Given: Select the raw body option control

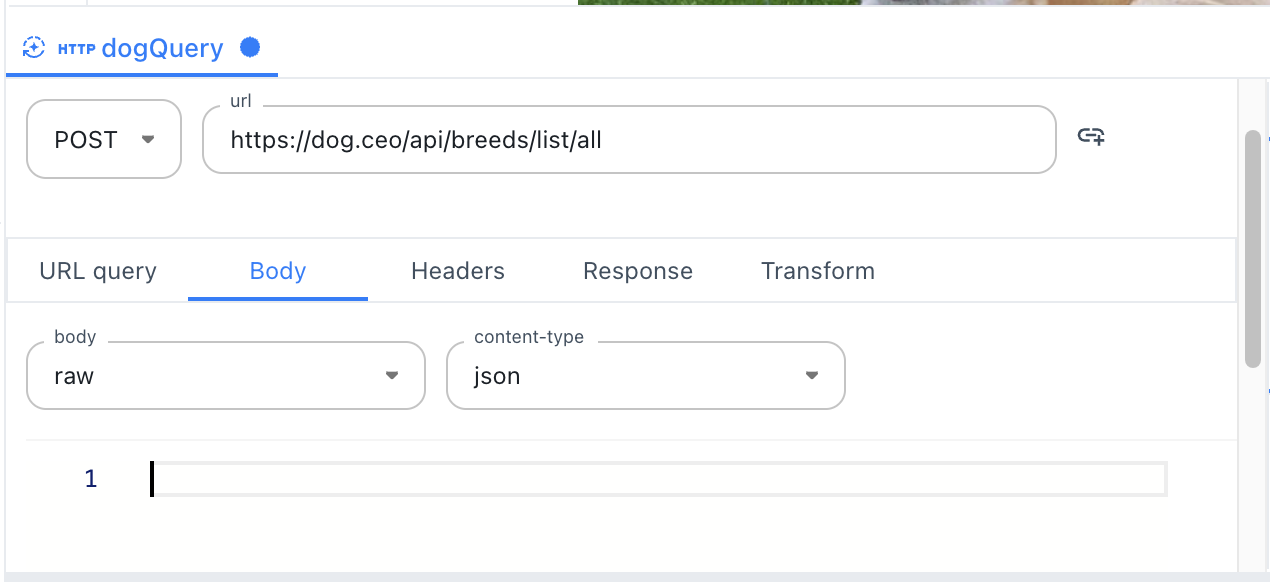Looking at the screenshot, I should coord(225,375).
